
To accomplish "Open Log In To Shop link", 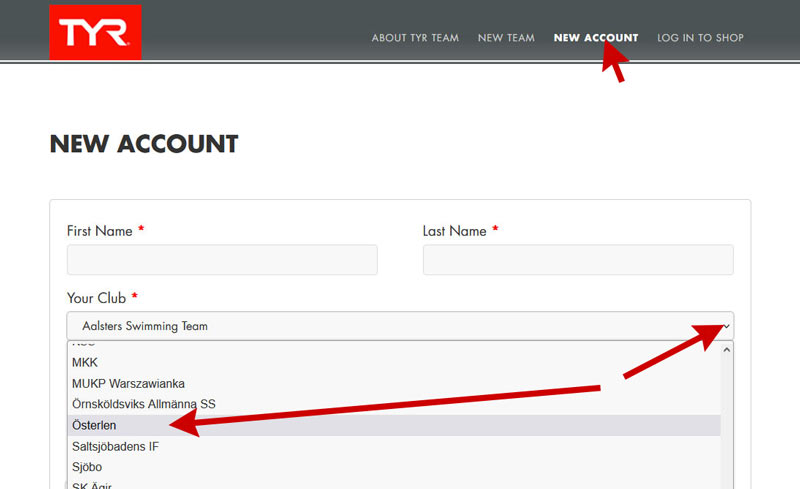I will point(700,38).
